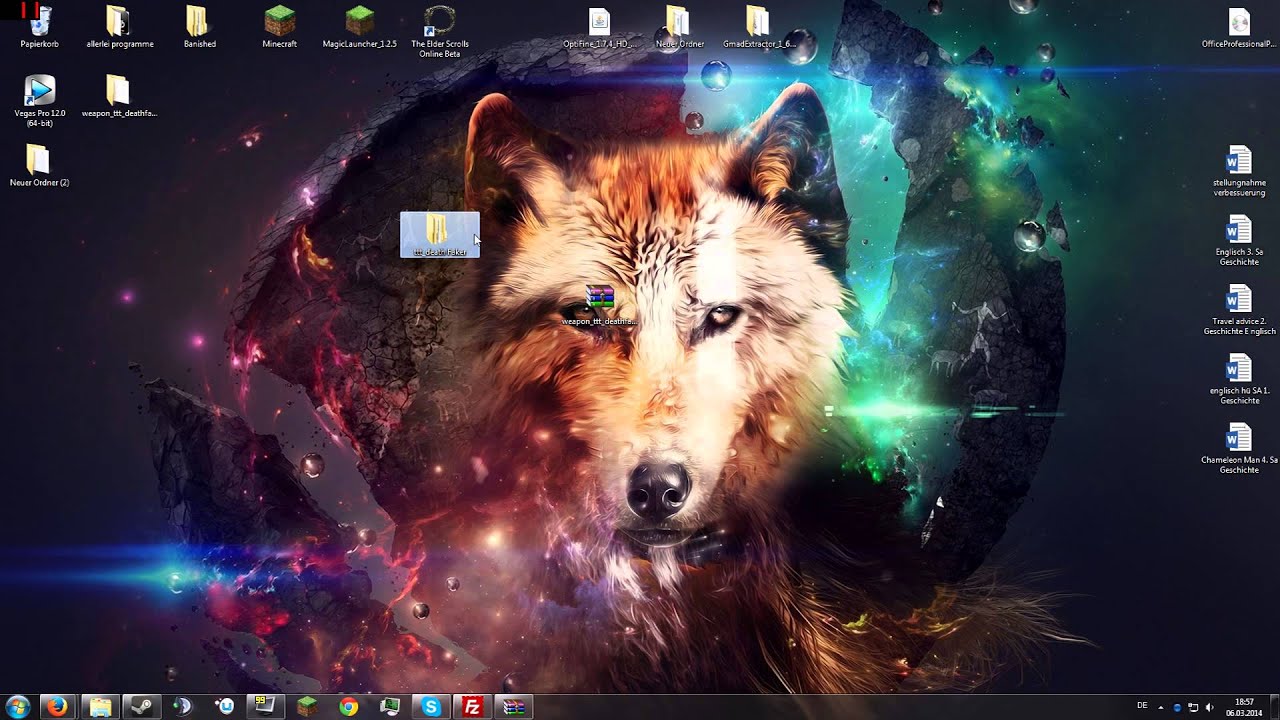Viewport: 1280px width, 720px height.
Task: Select the 'allerlei programme' folder
Action: pos(119,27)
